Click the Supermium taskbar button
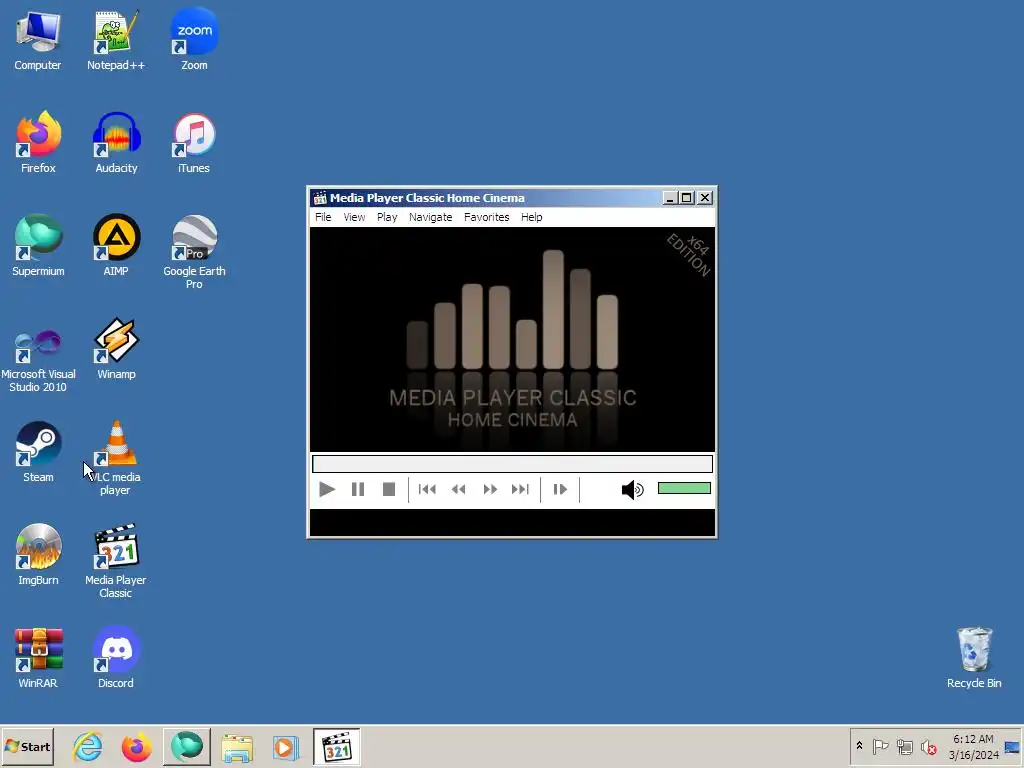 click(187, 746)
